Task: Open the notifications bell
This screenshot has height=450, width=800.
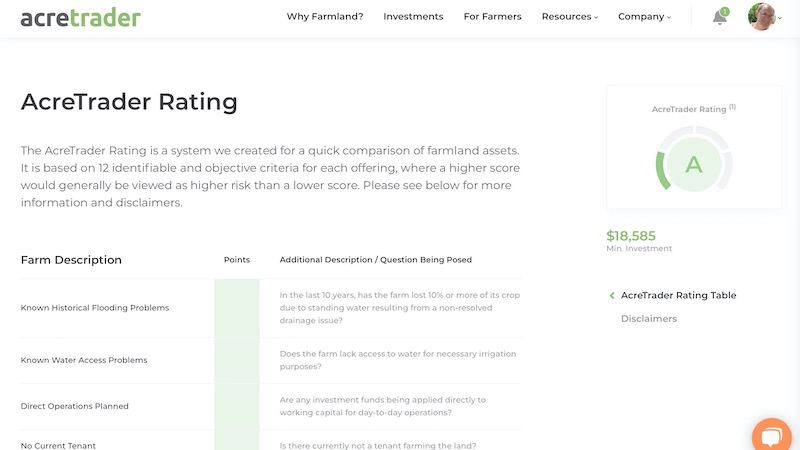Action: coord(719,17)
